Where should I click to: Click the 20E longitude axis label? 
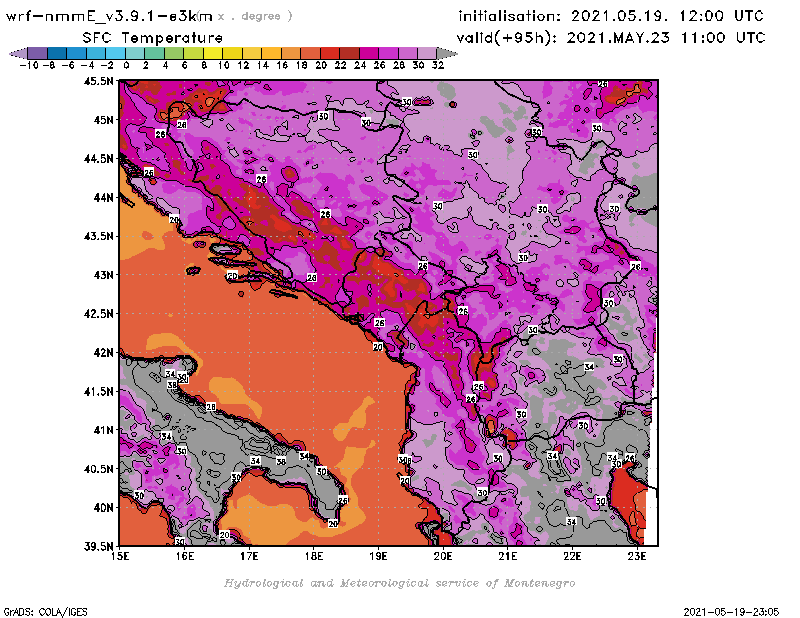point(443,556)
